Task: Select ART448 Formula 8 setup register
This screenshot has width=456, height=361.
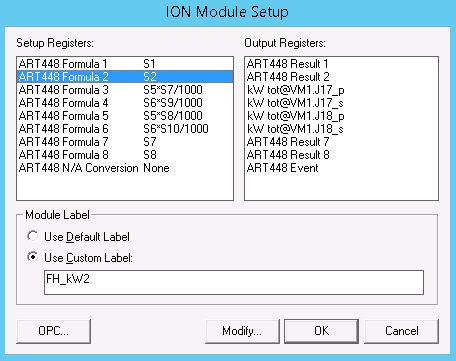Action: click(x=125, y=155)
